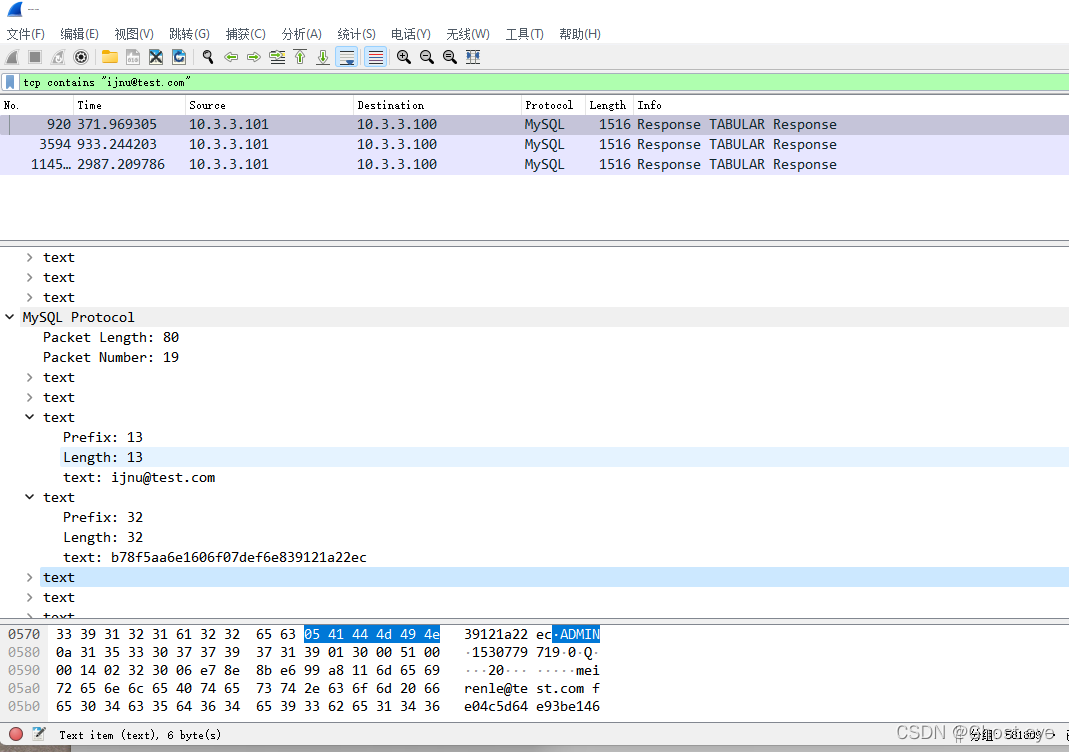
Task: Close the capture file with X icon
Action: click(x=156, y=57)
